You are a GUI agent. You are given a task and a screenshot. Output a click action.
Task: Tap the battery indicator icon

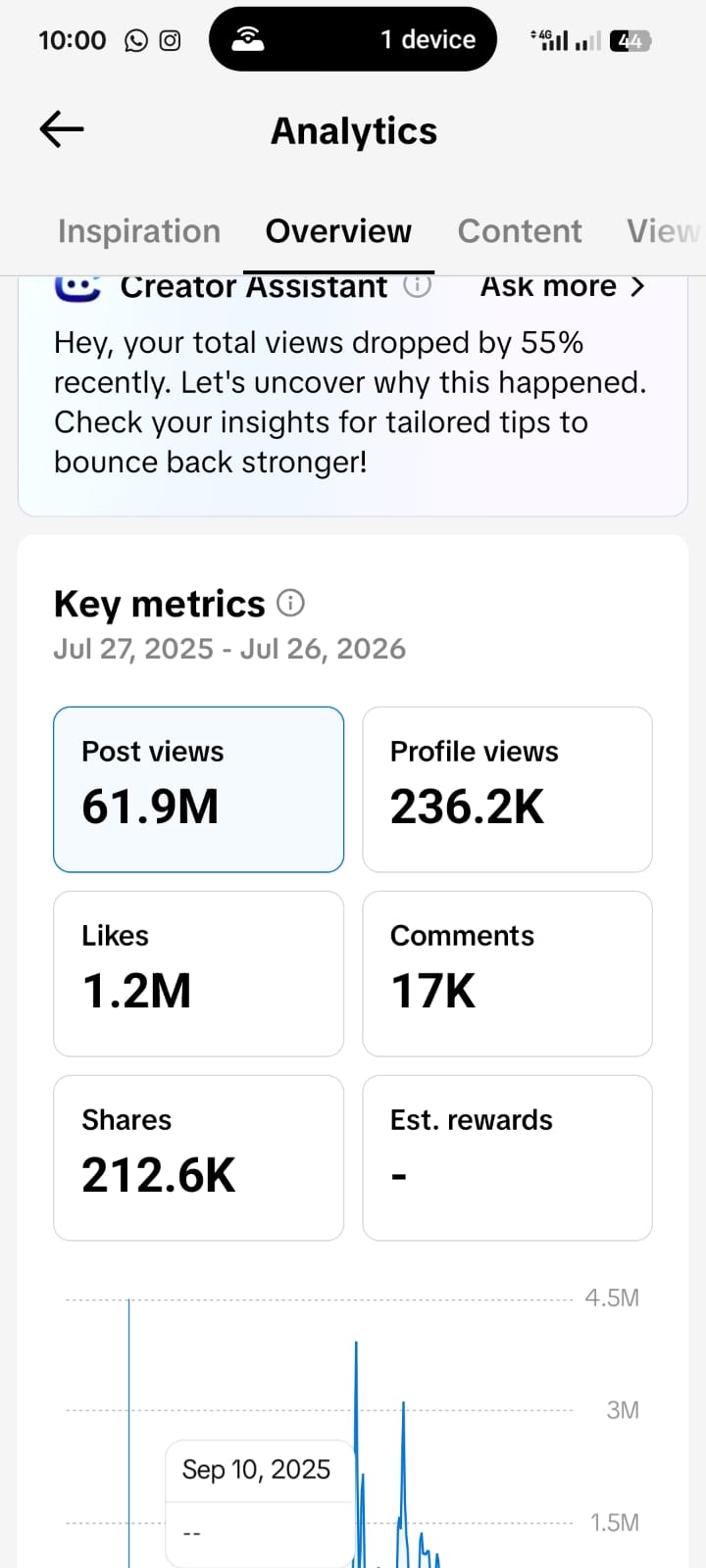click(x=630, y=41)
